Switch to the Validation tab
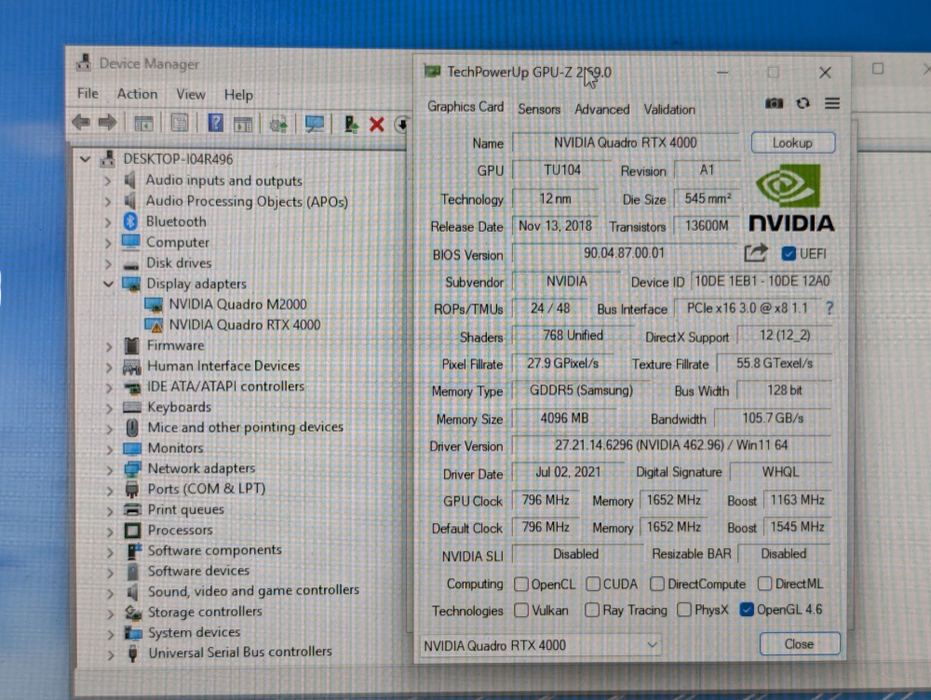Screen dimensions: 931x700 [669, 110]
